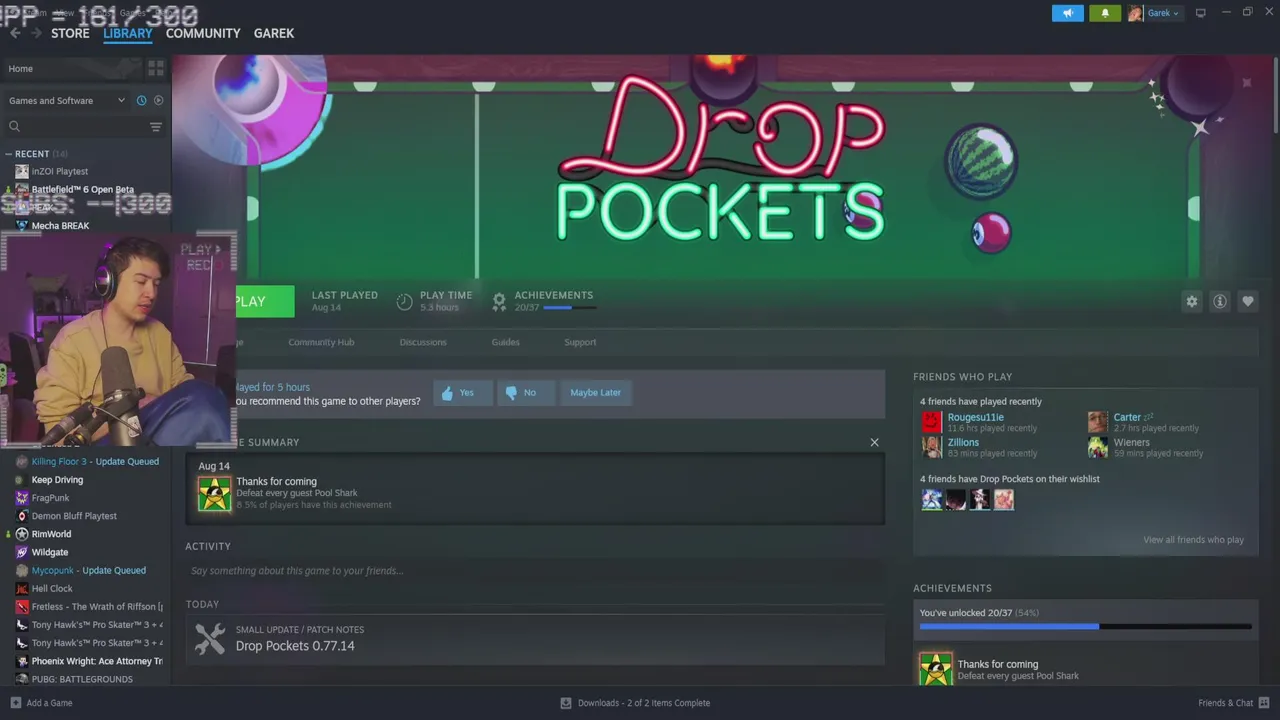Open the Guides tab

tap(505, 342)
